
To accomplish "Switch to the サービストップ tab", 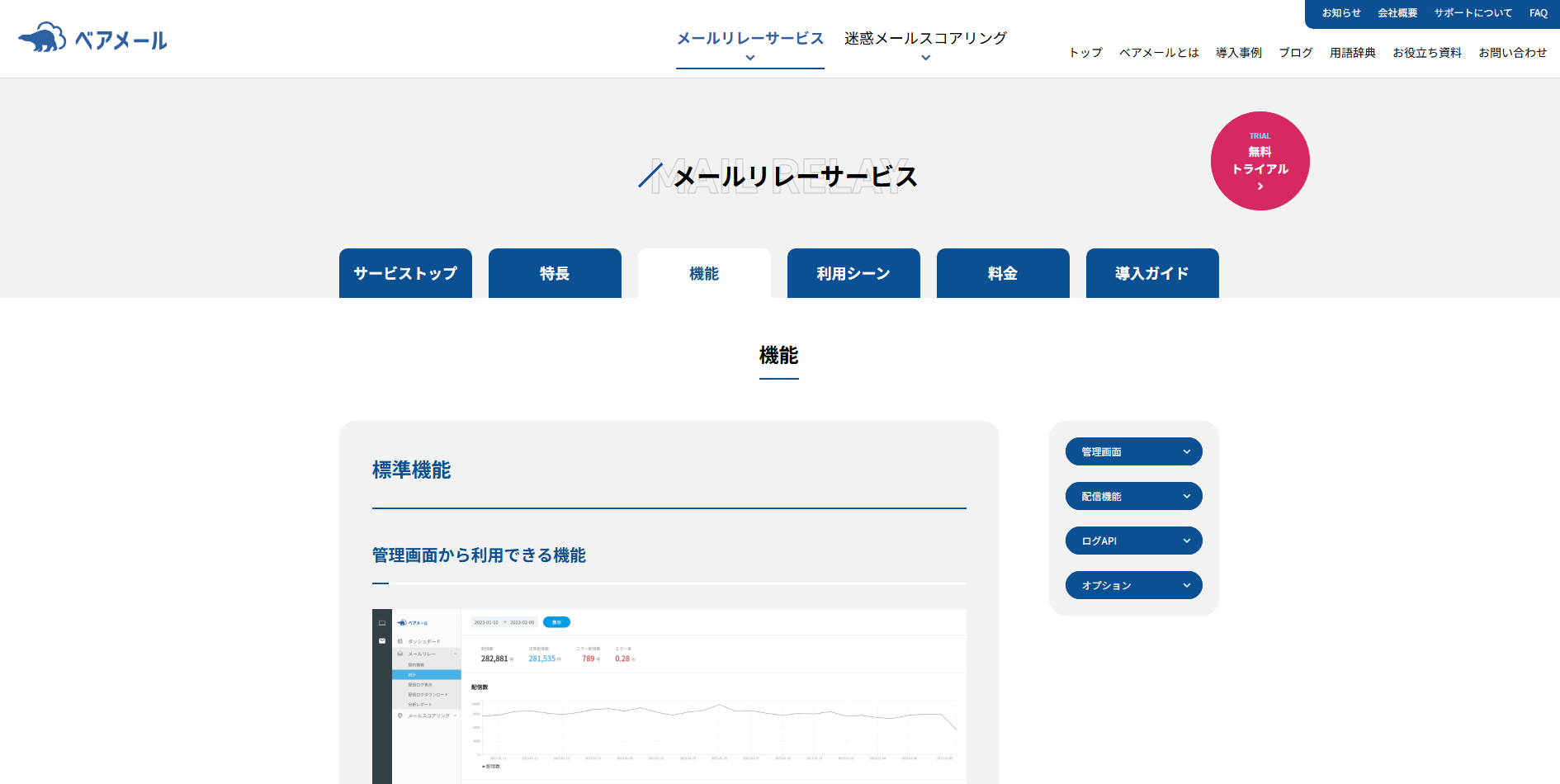I will [x=405, y=273].
